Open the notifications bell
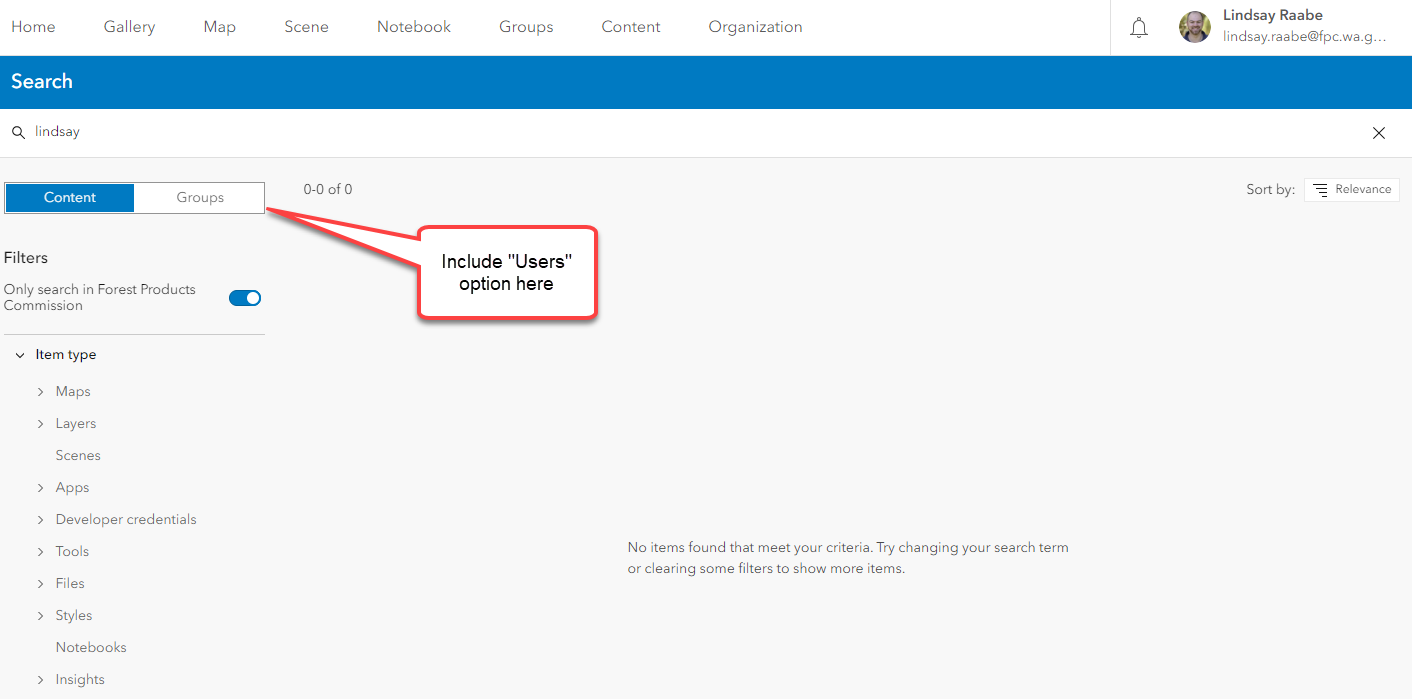 tap(1138, 28)
